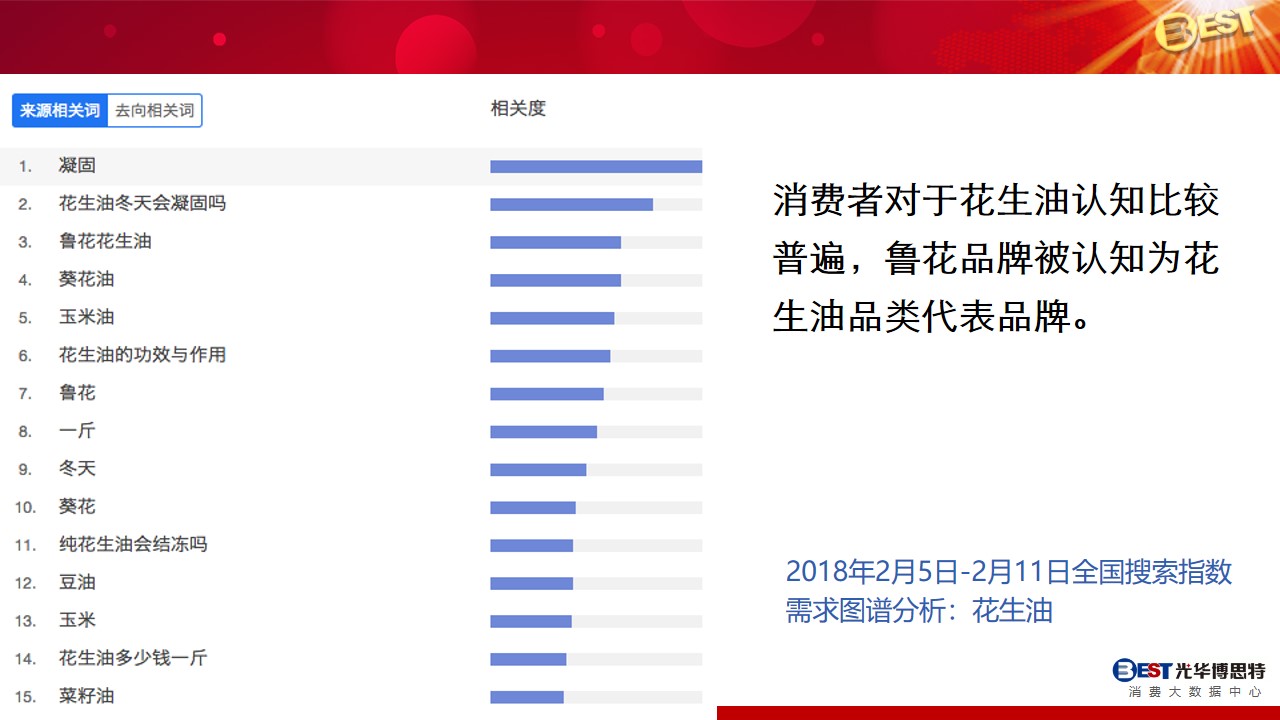The height and width of the screenshot is (720, 1280).
Task: Click the relevance bar for 豆油
Action: pyautogui.click(x=596, y=583)
